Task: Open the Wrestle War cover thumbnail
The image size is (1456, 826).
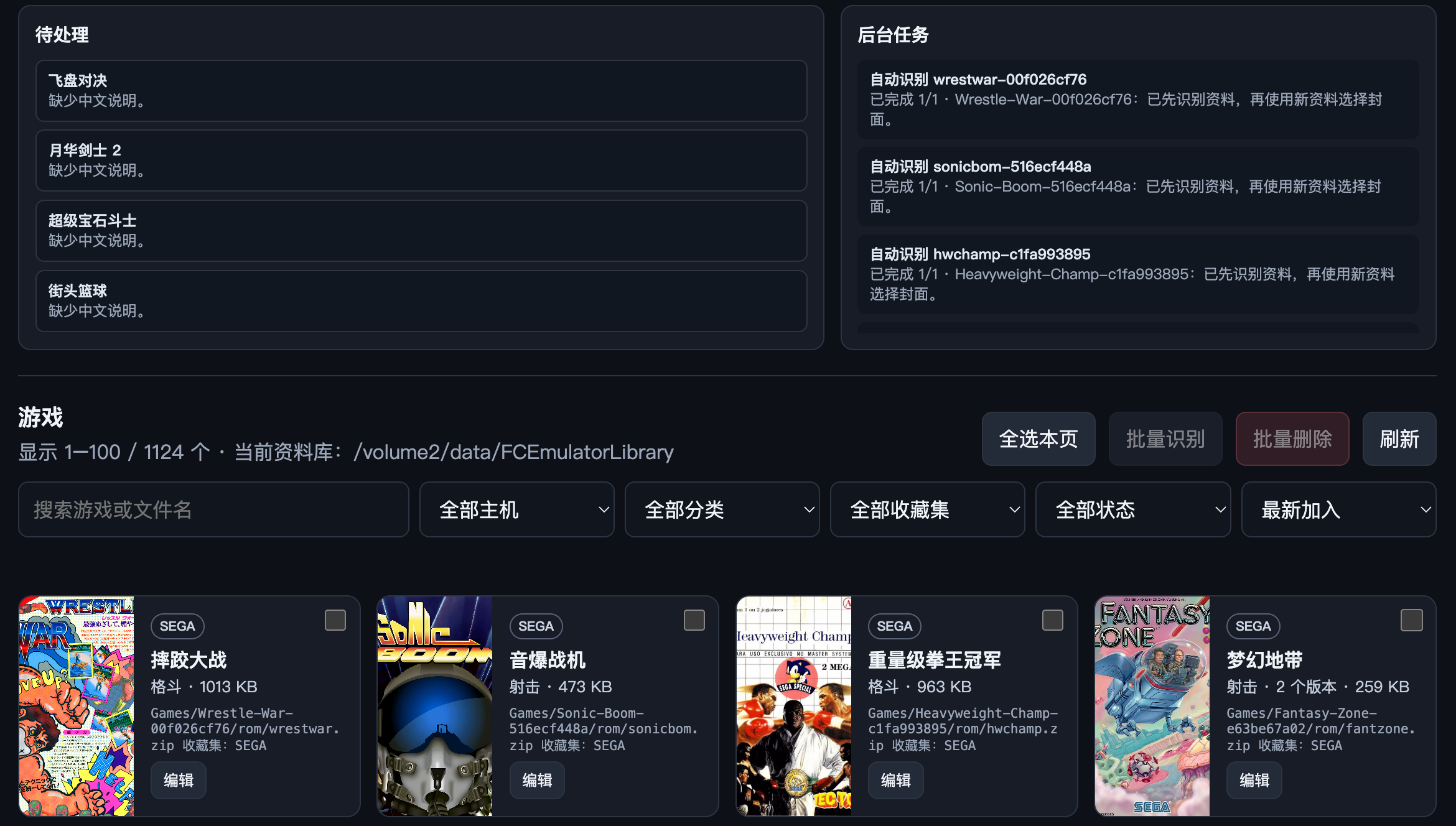Action: tap(77, 706)
